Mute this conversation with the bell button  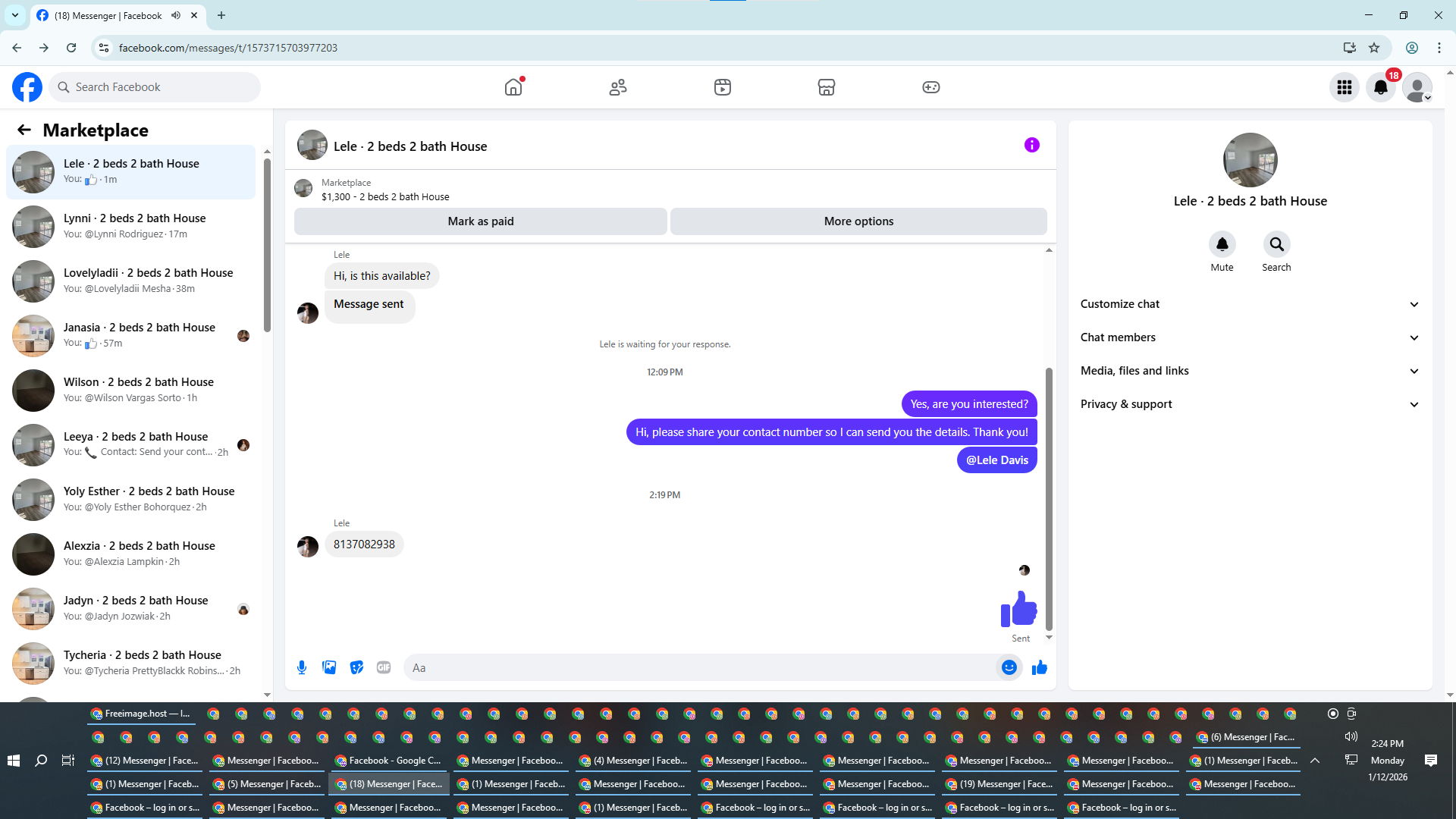(1222, 244)
